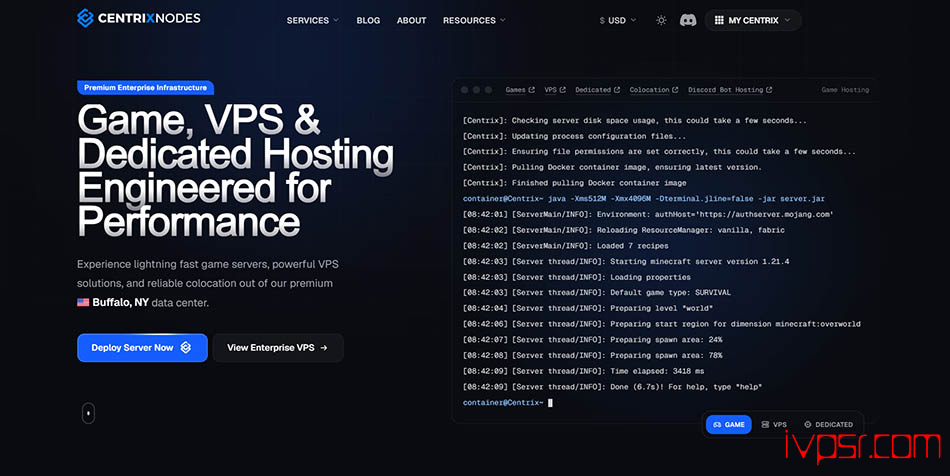Open the Discord link icon

point(688,20)
